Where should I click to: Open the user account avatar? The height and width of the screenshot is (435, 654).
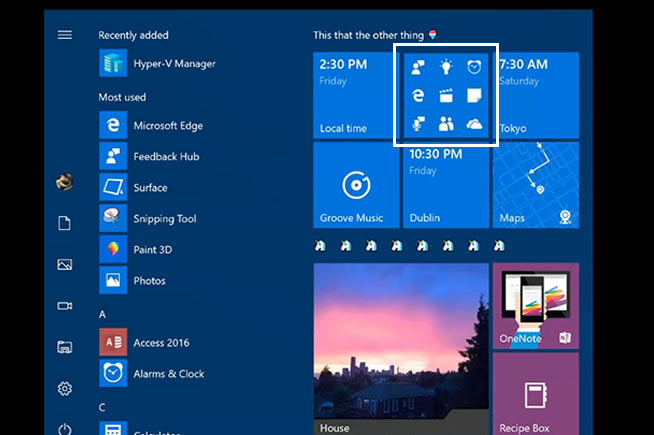tap(65, 182)
